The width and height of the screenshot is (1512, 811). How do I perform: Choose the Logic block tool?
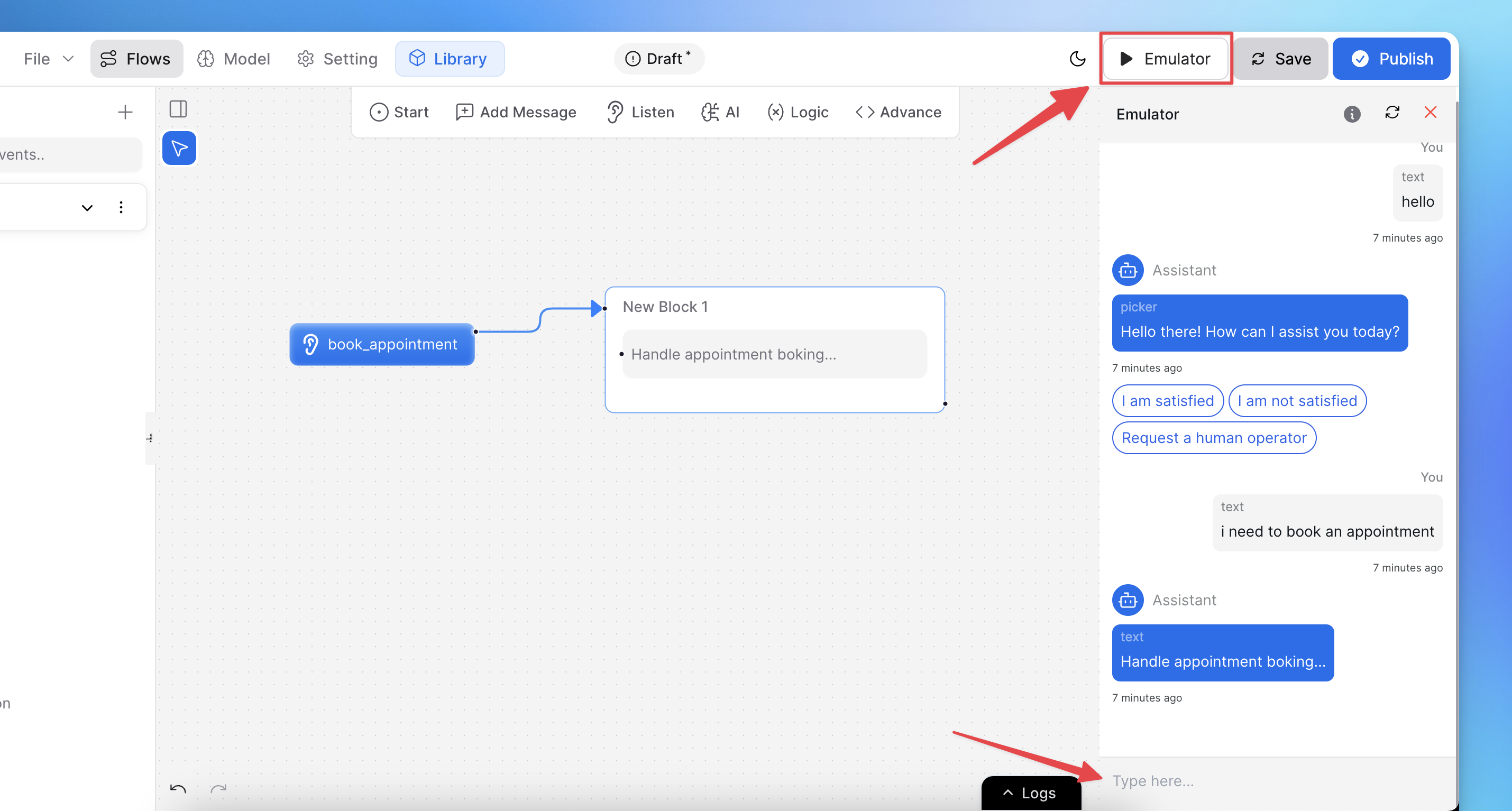(x=798, y=112)
